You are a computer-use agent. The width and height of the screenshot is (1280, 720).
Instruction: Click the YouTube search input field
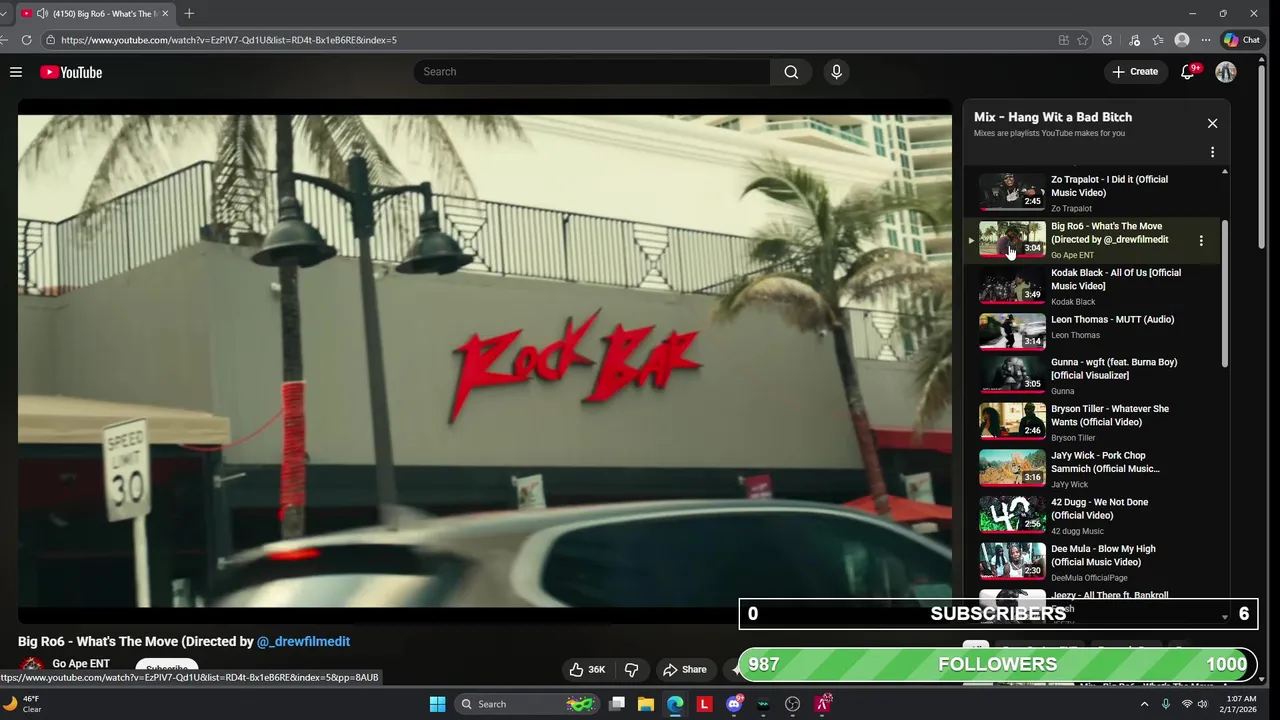tap(592, 72)
